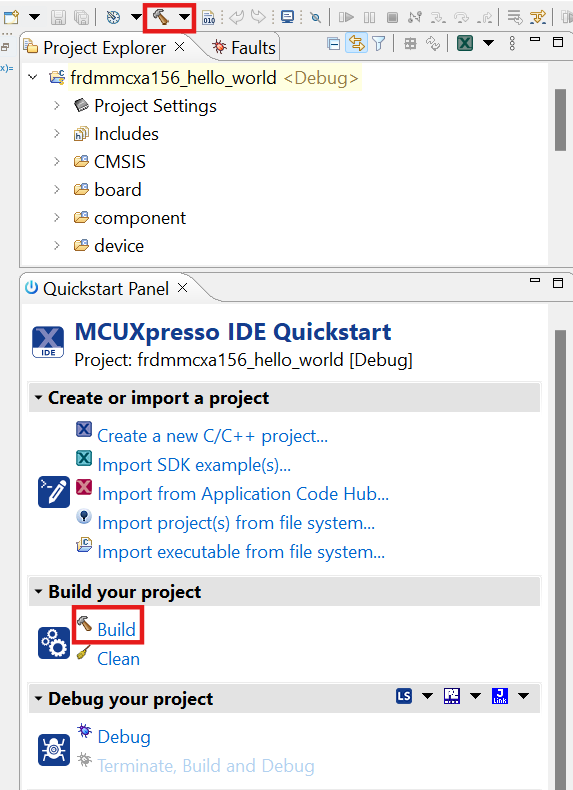The height and width of the screenshot is (790, 573).
Task: Open the view menu three-dots icon
Action: [x=513, y=44]
